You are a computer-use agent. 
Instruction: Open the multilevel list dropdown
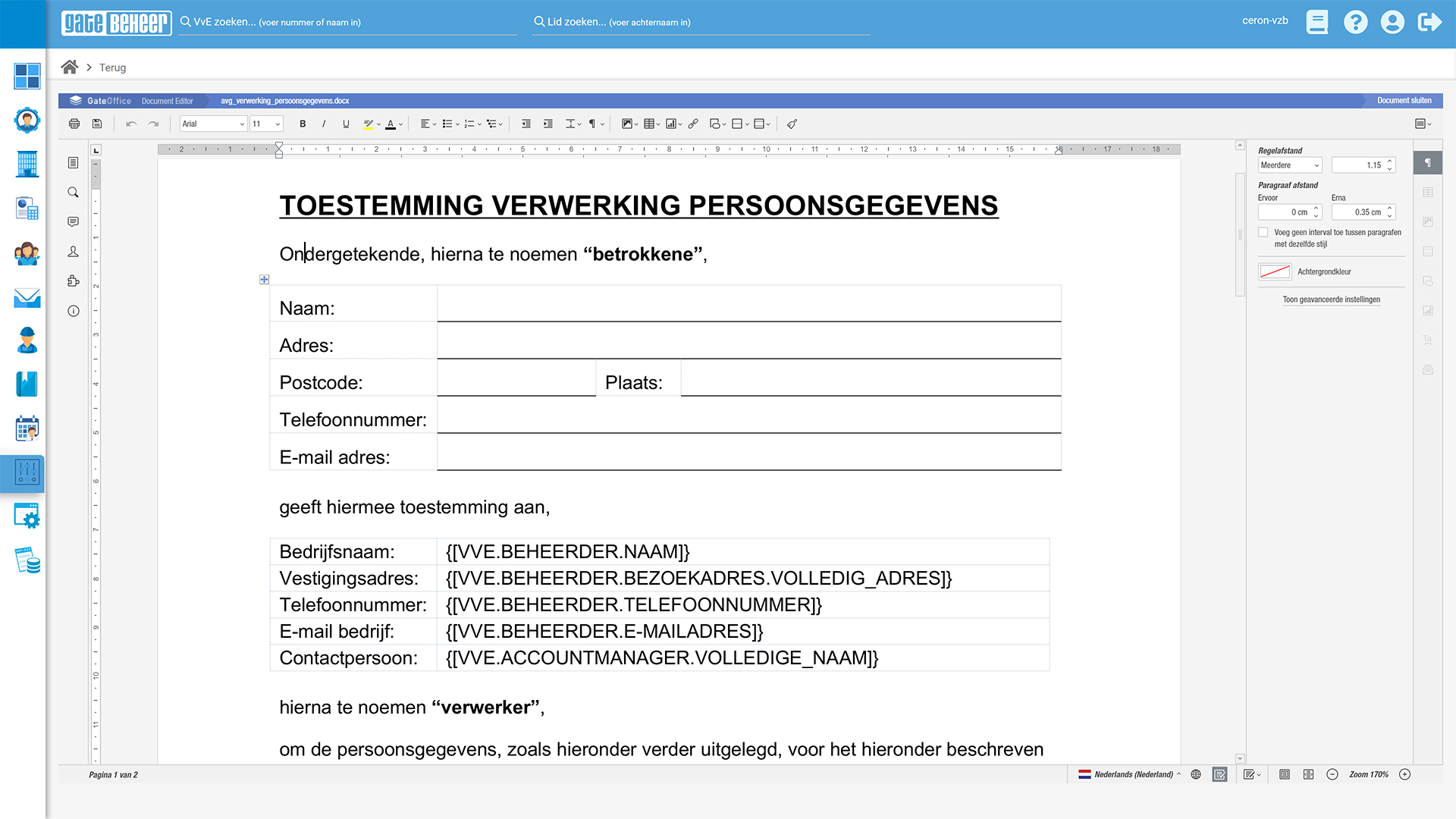[x=494, y=124]
